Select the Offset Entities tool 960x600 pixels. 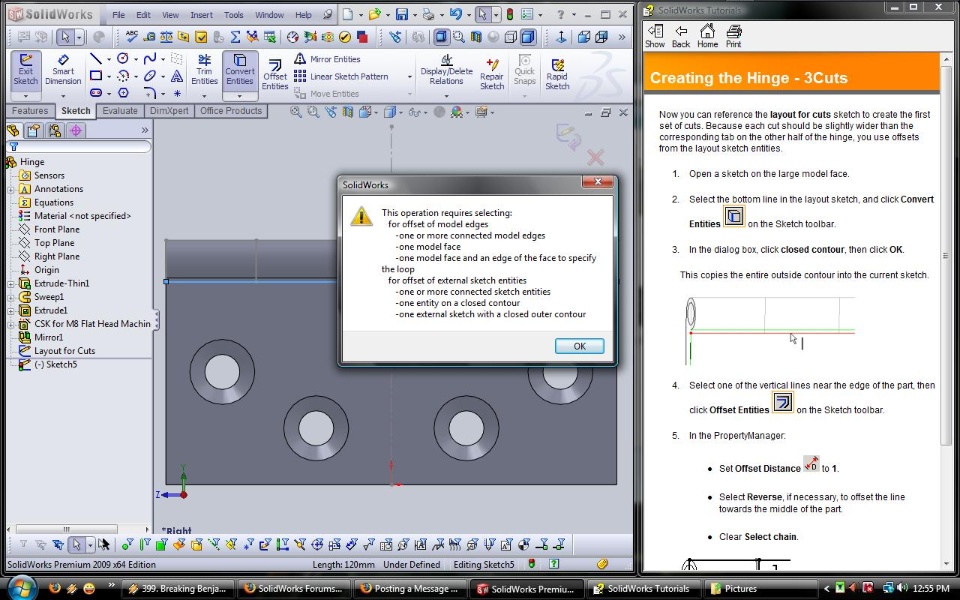pyautogui.click(x=275, y=74)
